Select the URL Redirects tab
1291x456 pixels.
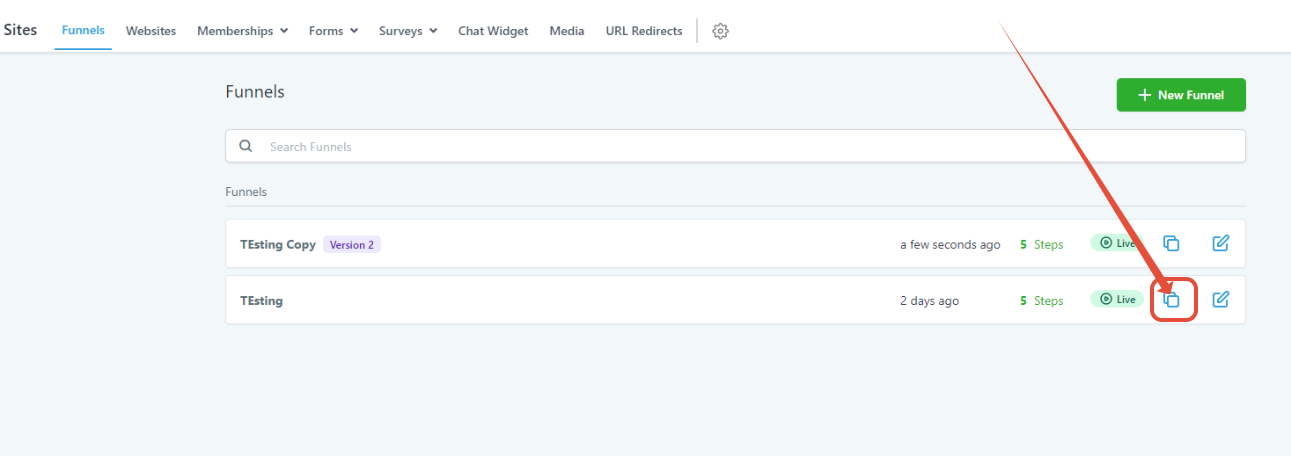point(644,31)
